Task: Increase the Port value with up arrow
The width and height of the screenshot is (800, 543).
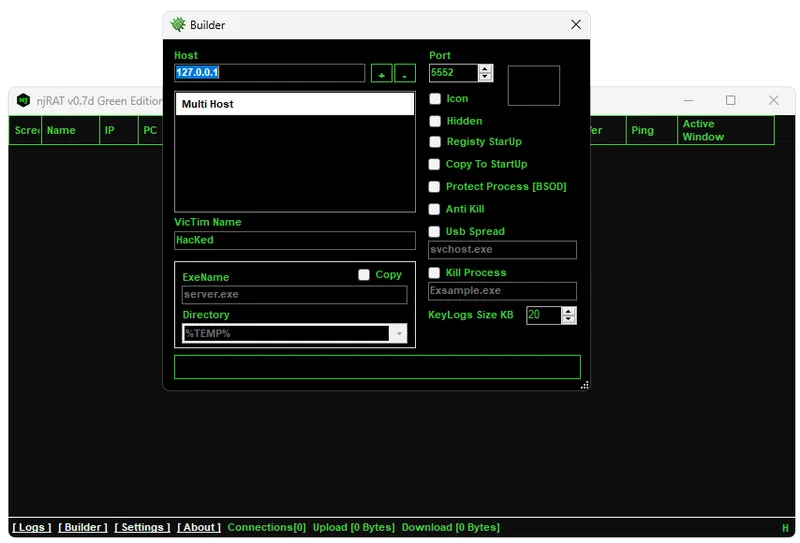Action: (x=485, y=69)
